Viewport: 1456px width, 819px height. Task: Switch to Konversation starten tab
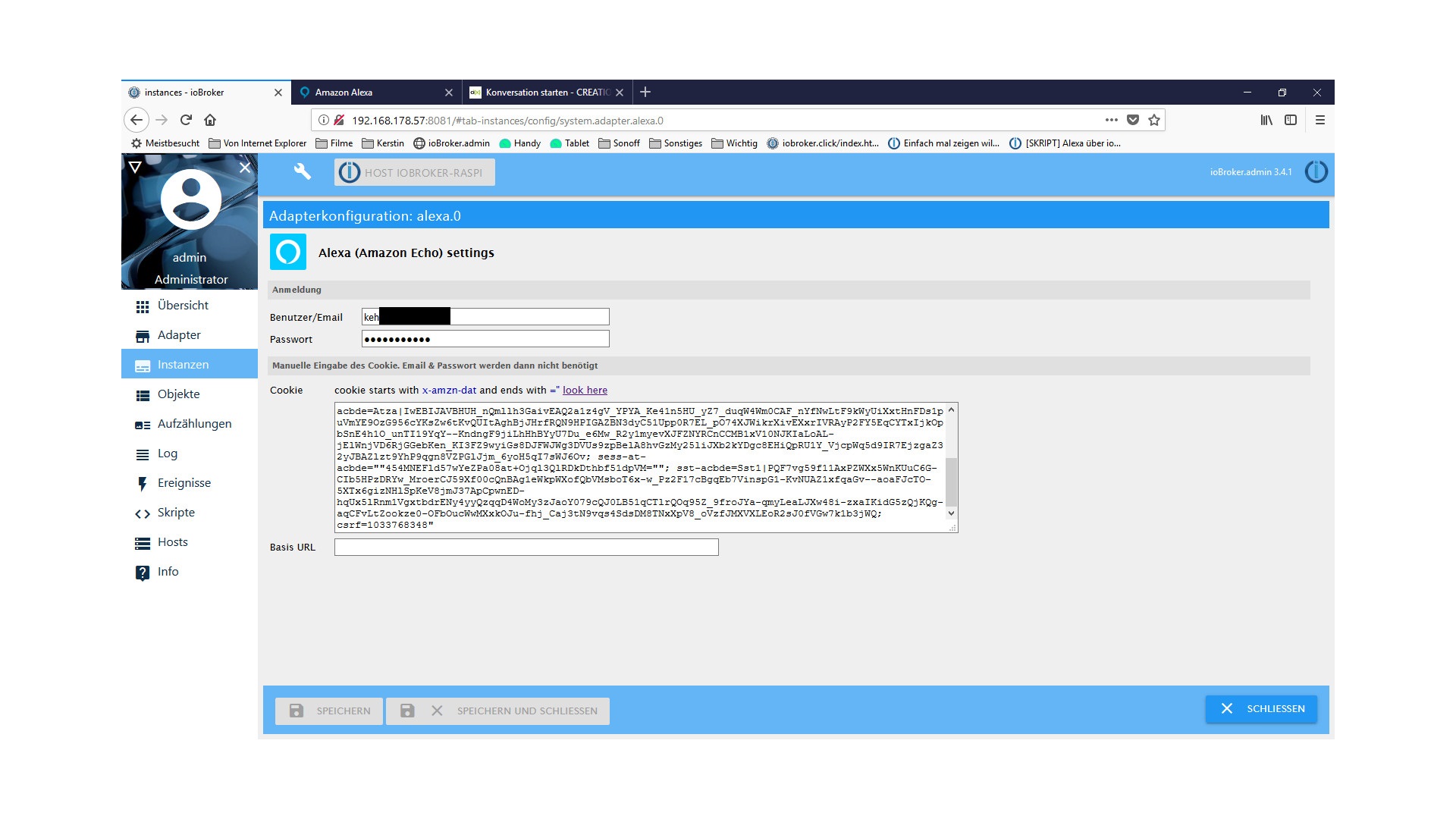547,93
